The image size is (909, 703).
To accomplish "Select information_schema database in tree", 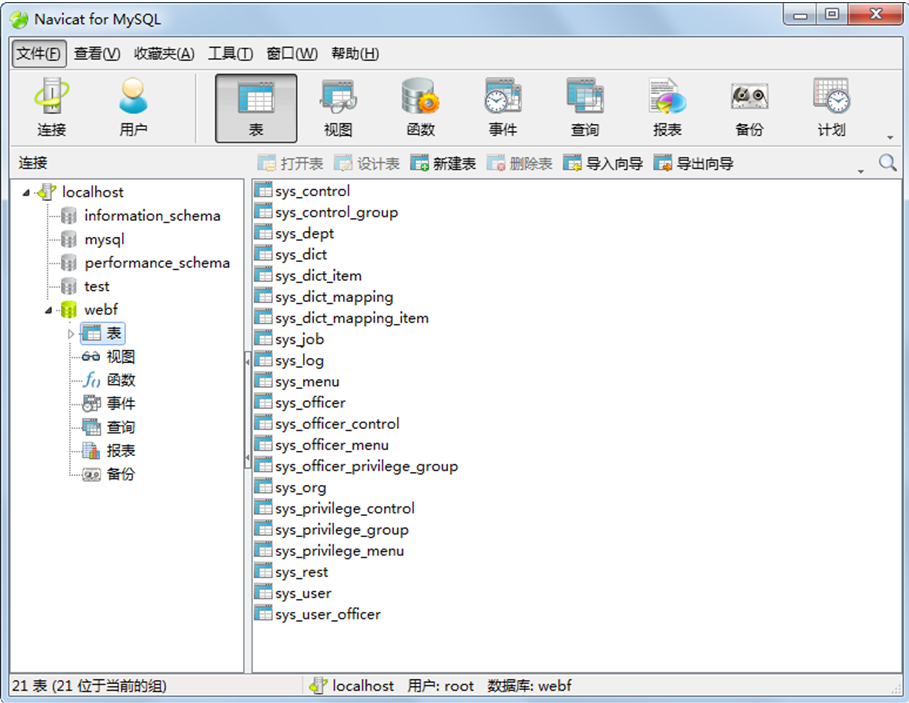I will (141, 216).
